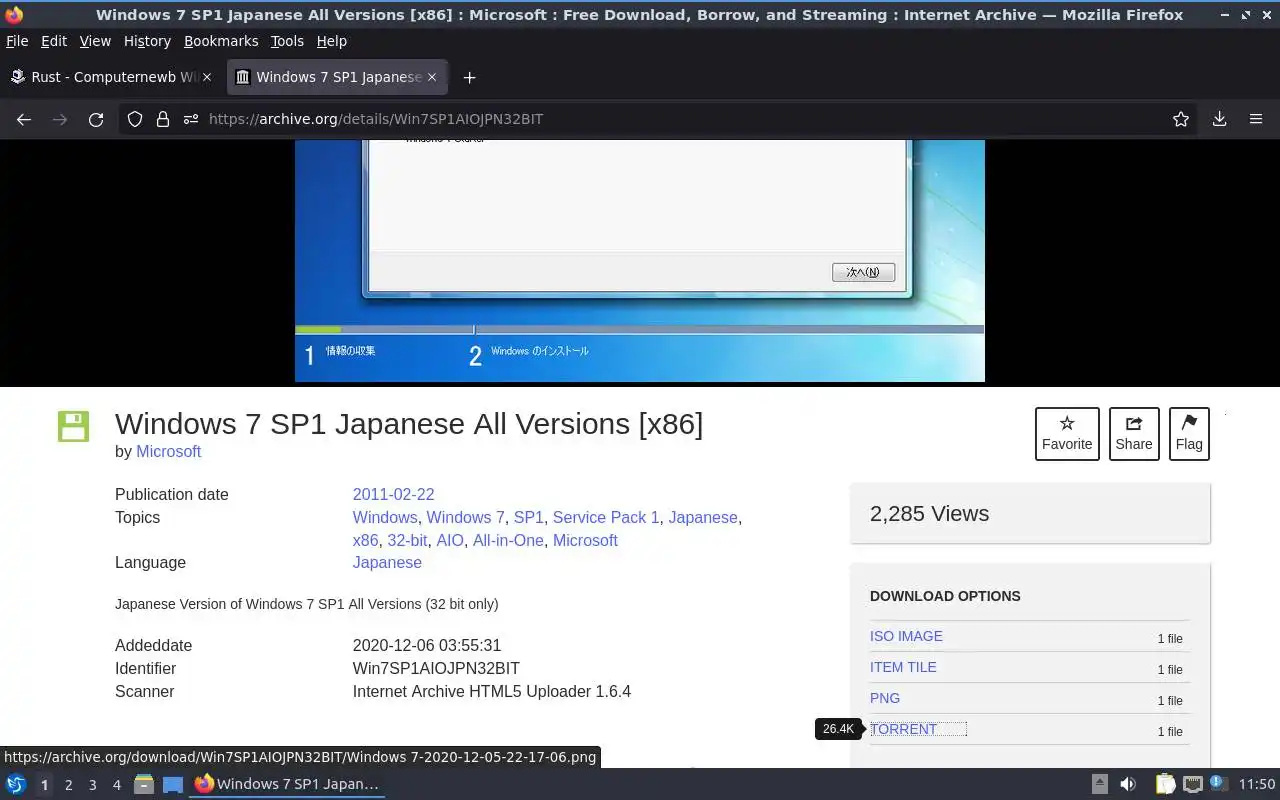Image resolution: width=1280 pixels, height=800 pixels.
Task: Open the Windows 7 topic link
Action: 465,517
